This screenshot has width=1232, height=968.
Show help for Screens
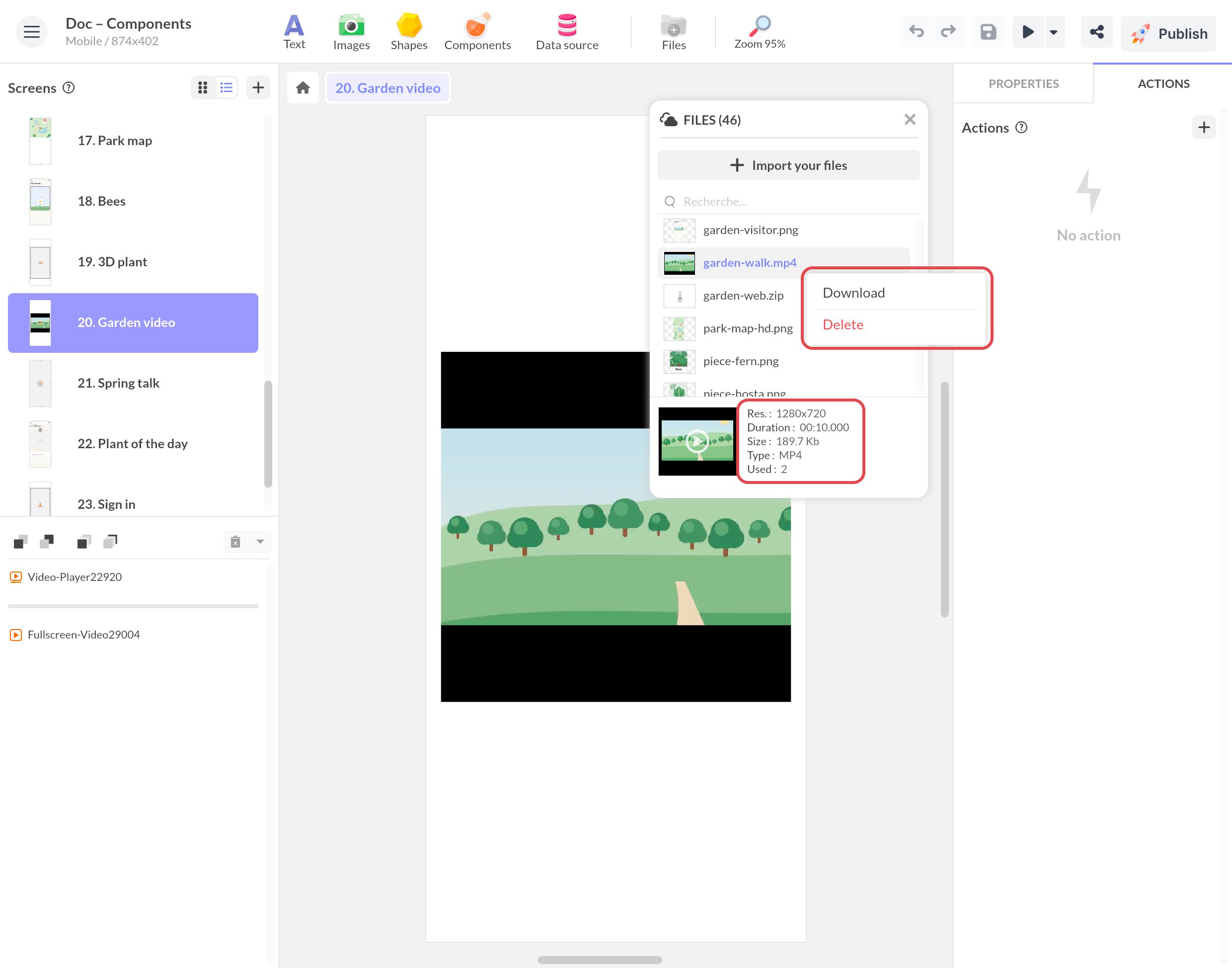69,88
